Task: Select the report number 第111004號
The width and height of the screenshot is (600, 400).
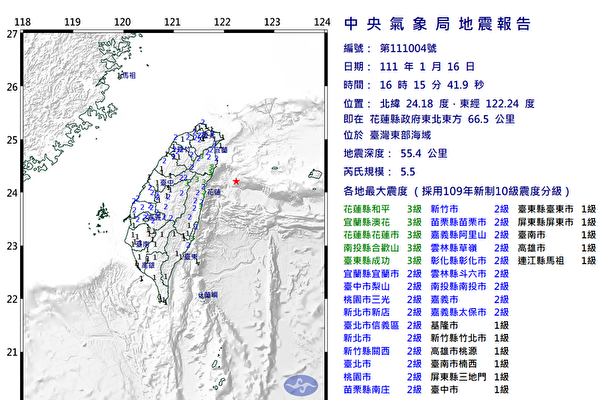Action: pyautogui.click(x=408, y=48)
